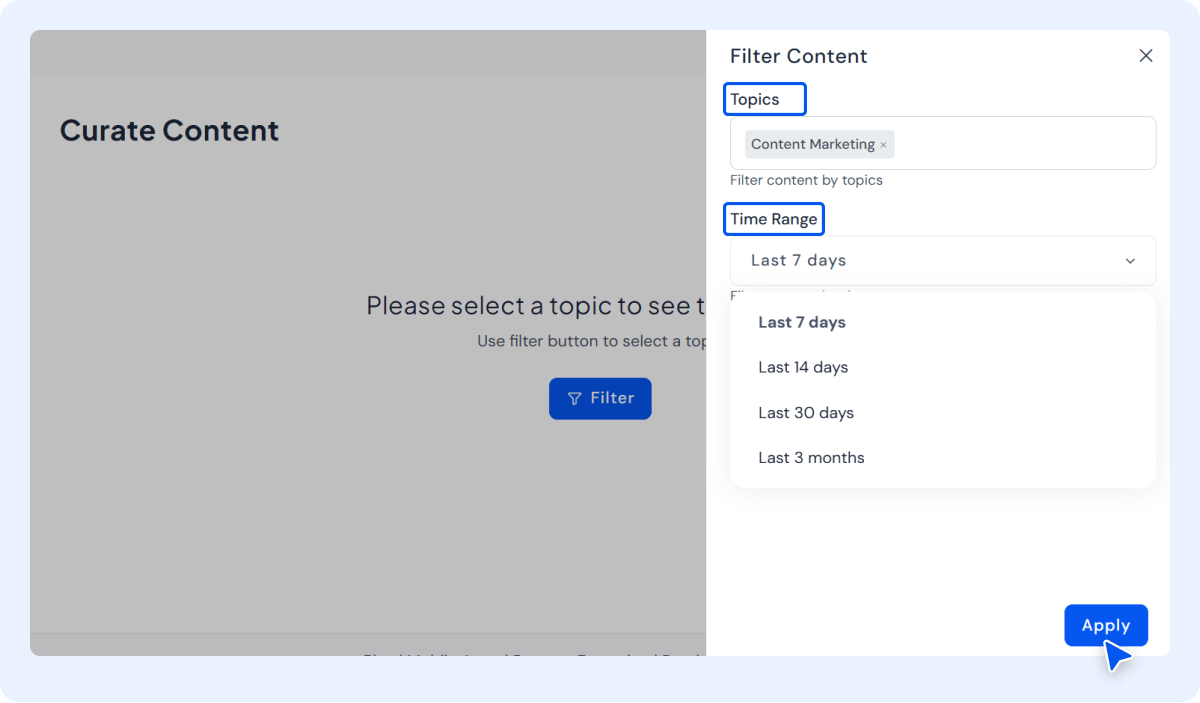1200x703 pixels.
Task: Click the 'Use filter button' helper text
Action: [x=591, y=341]
